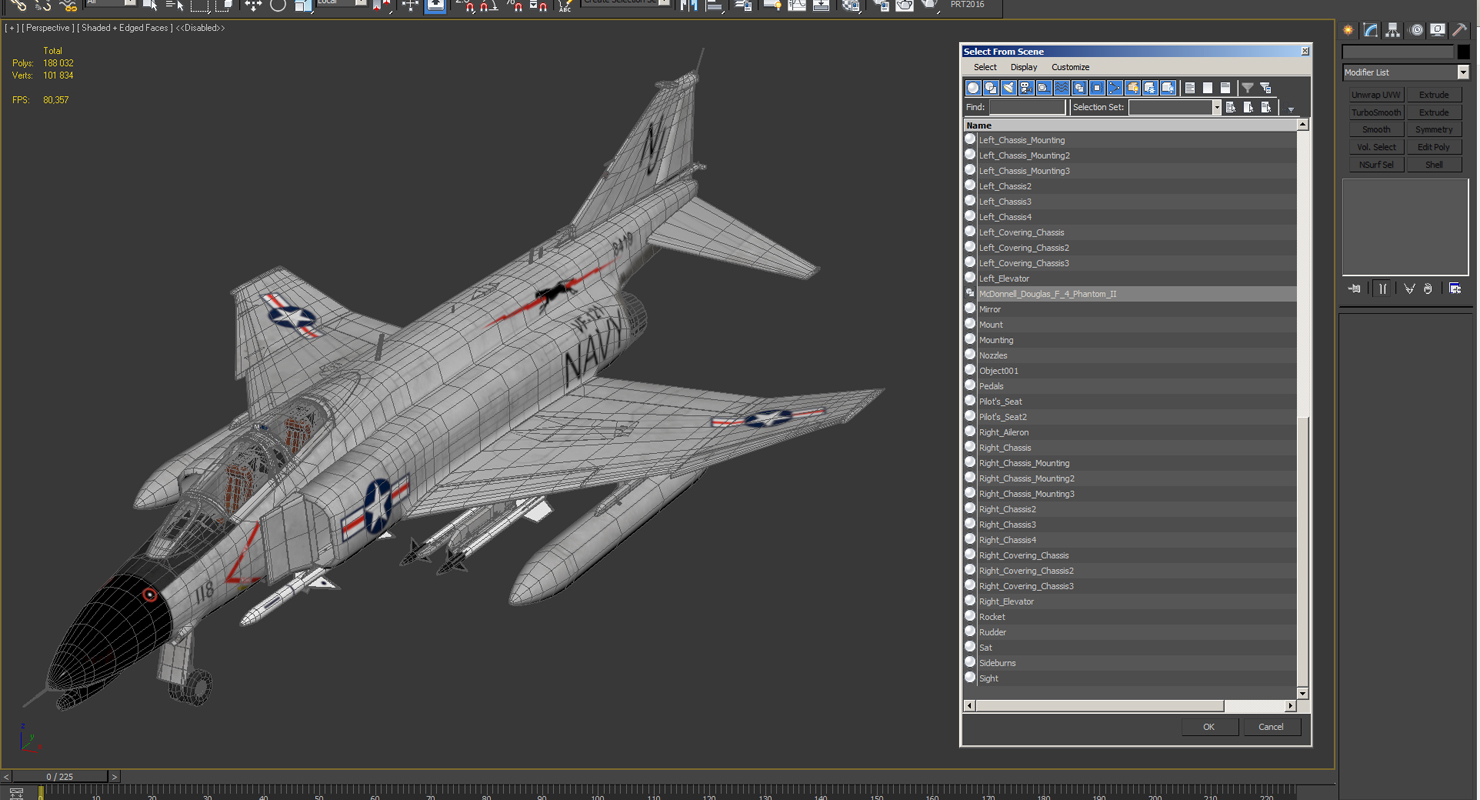Click the Vol. Select modifier button
Screen dimensions: 1480x800
pyautogui.click(x=1376, y=147)
